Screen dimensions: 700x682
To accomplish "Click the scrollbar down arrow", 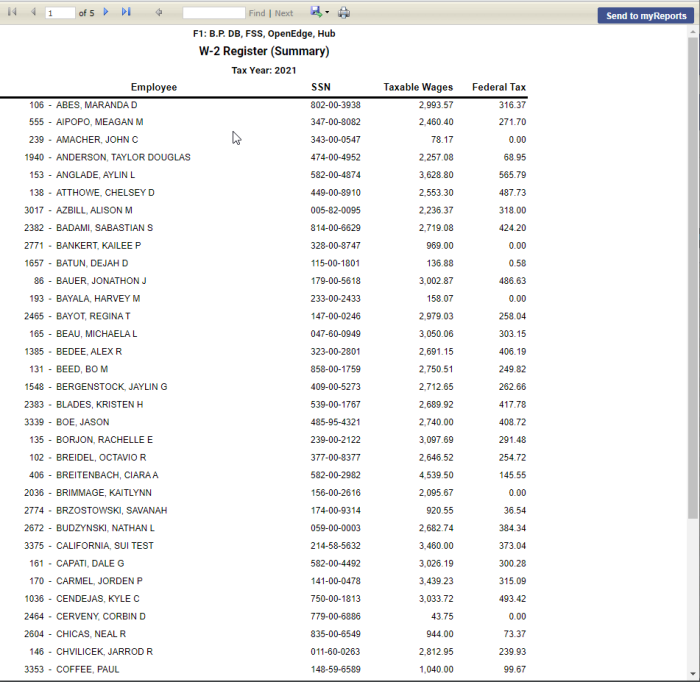I will [x=693, y=675].
